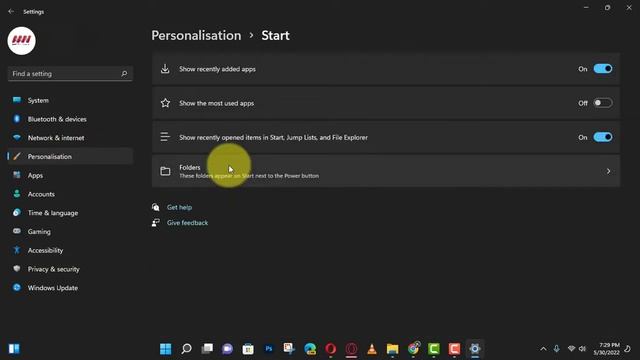Expand the Folders row chevron

click(608, 171)
